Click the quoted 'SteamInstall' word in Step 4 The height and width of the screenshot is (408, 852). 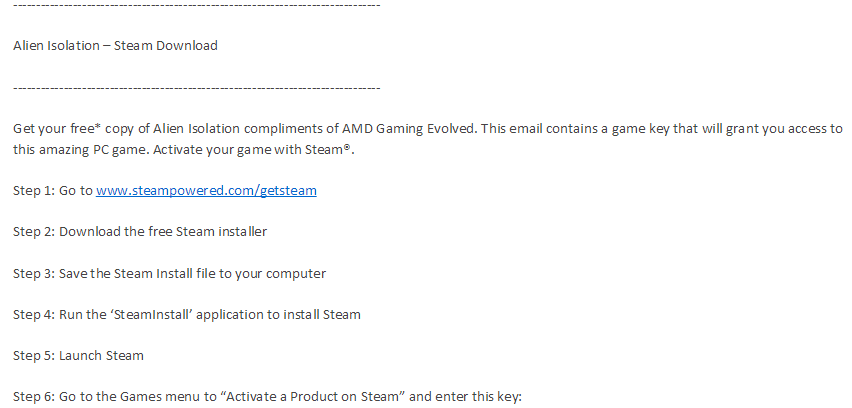[176, 314]
